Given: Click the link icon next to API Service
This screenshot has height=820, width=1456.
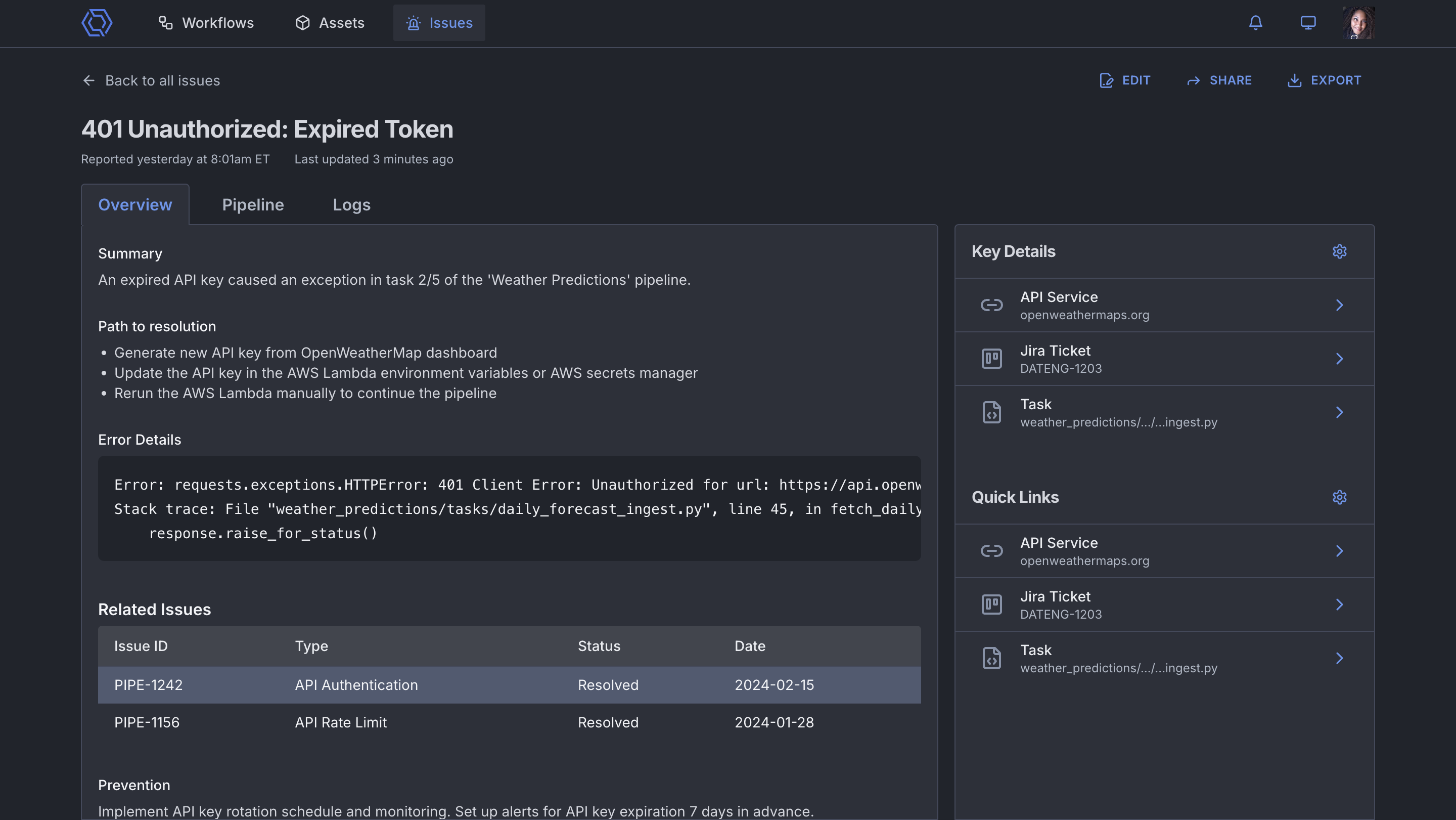Looking at the screenshot, I should point(991,305).
